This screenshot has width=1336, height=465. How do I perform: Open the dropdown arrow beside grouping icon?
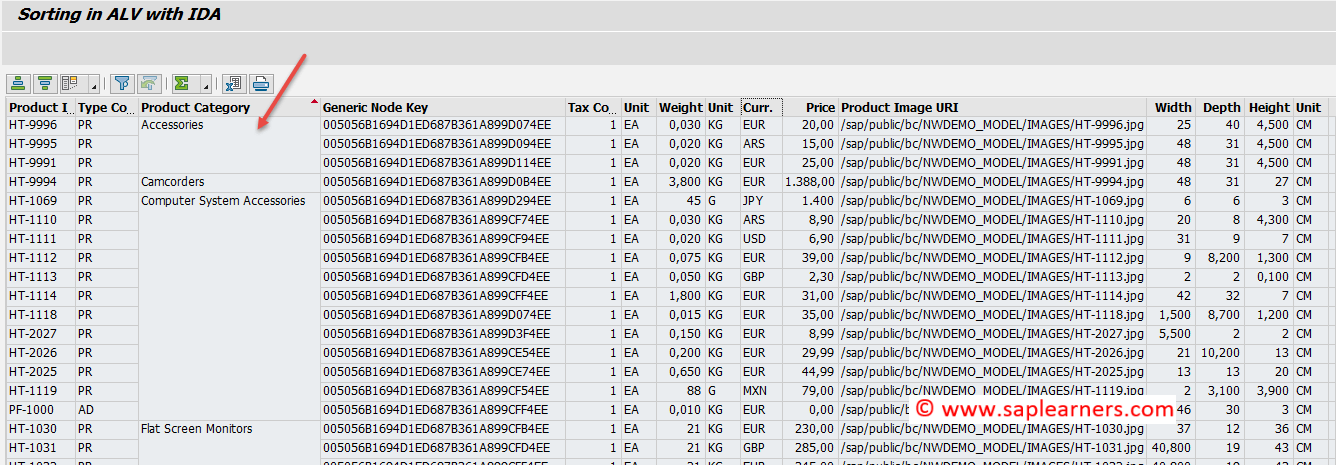click(x=94, y=85)
